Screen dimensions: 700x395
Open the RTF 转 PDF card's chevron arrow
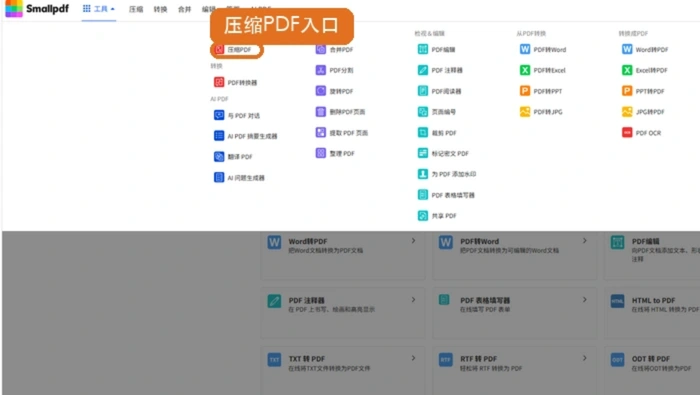pyautogui.click(x=584, y=358)
